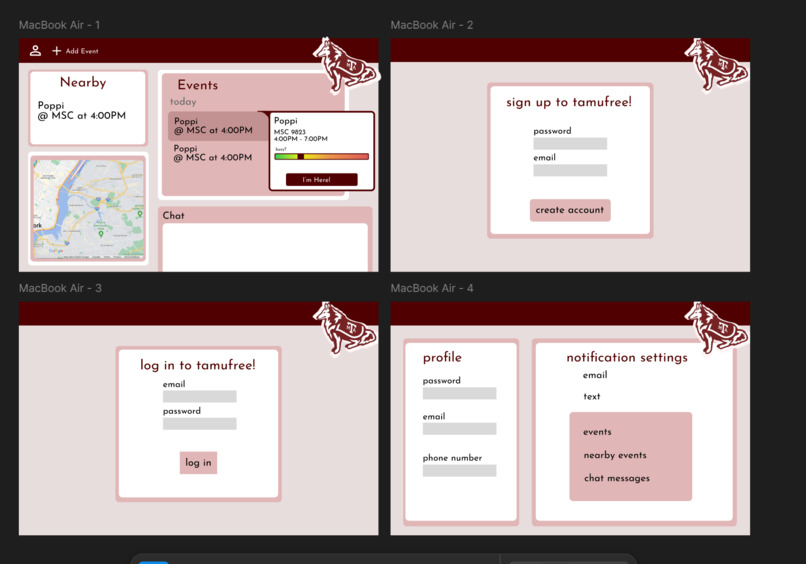The width and height of the screenshot is (806, 564).
Task: Select the Poppi entry in the Nearby card
Action: 81,111
